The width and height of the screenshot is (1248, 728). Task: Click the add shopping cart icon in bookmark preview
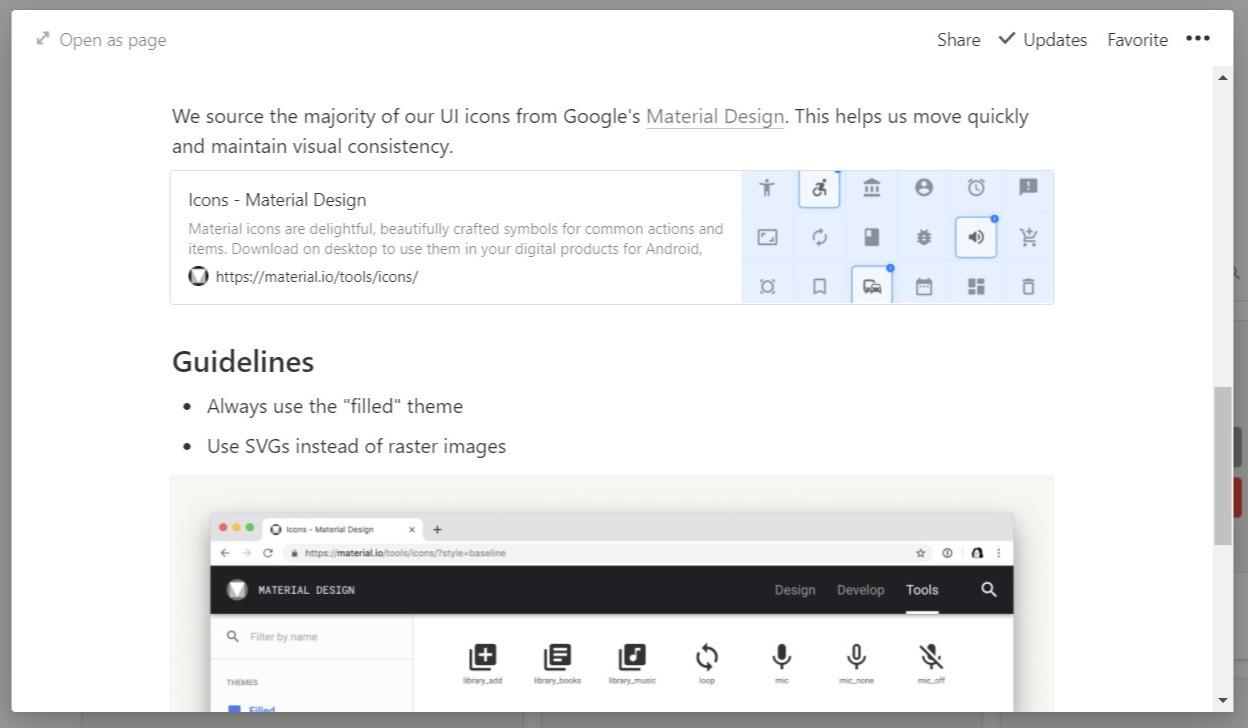click(1028, 237)
